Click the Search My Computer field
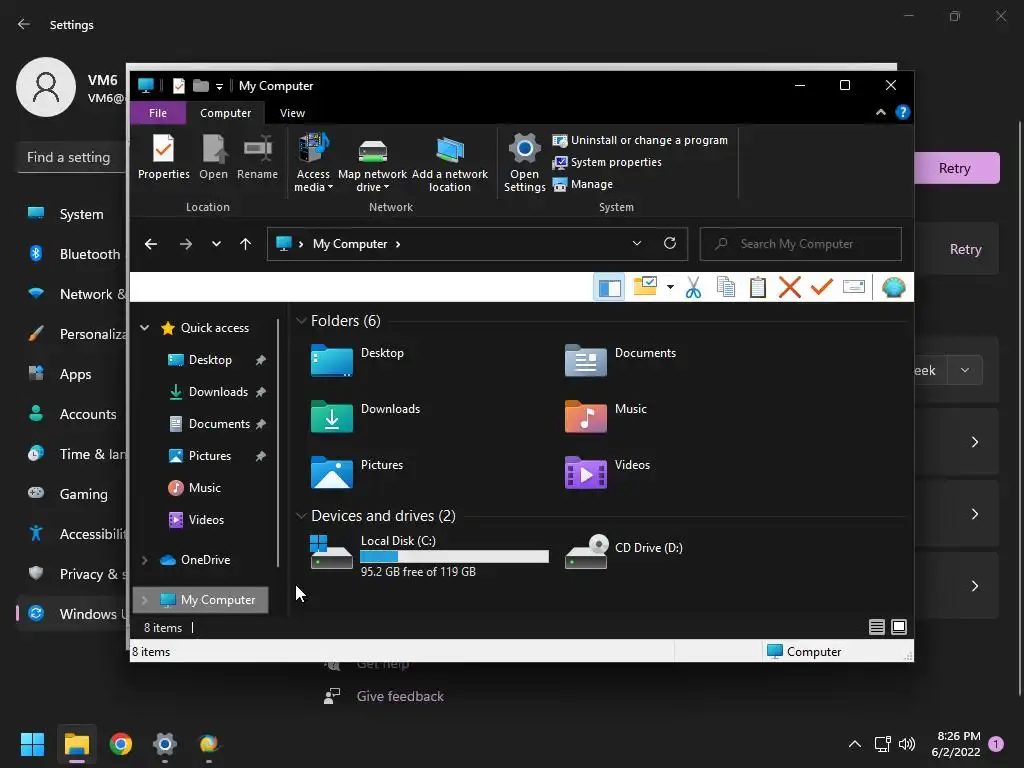This screenshot has height=768, width=1024. click(801, 244)
